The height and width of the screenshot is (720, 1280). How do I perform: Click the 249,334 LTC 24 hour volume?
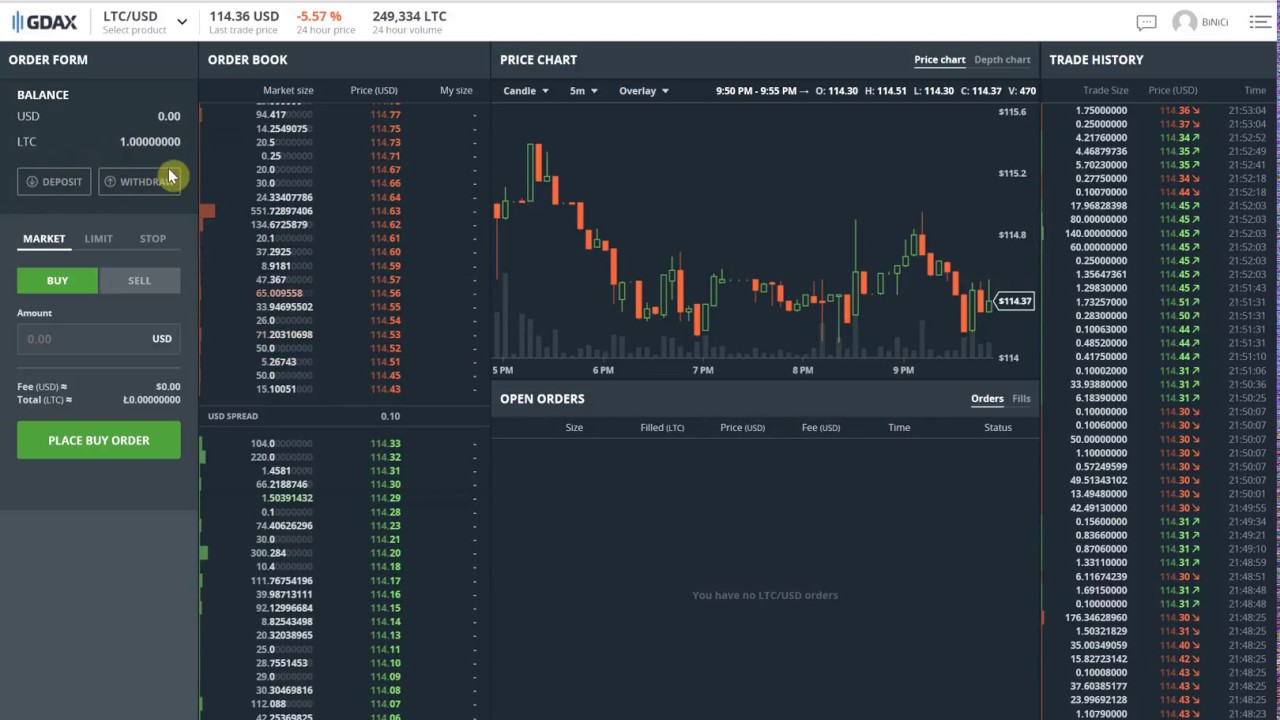(x=409, y=17)
